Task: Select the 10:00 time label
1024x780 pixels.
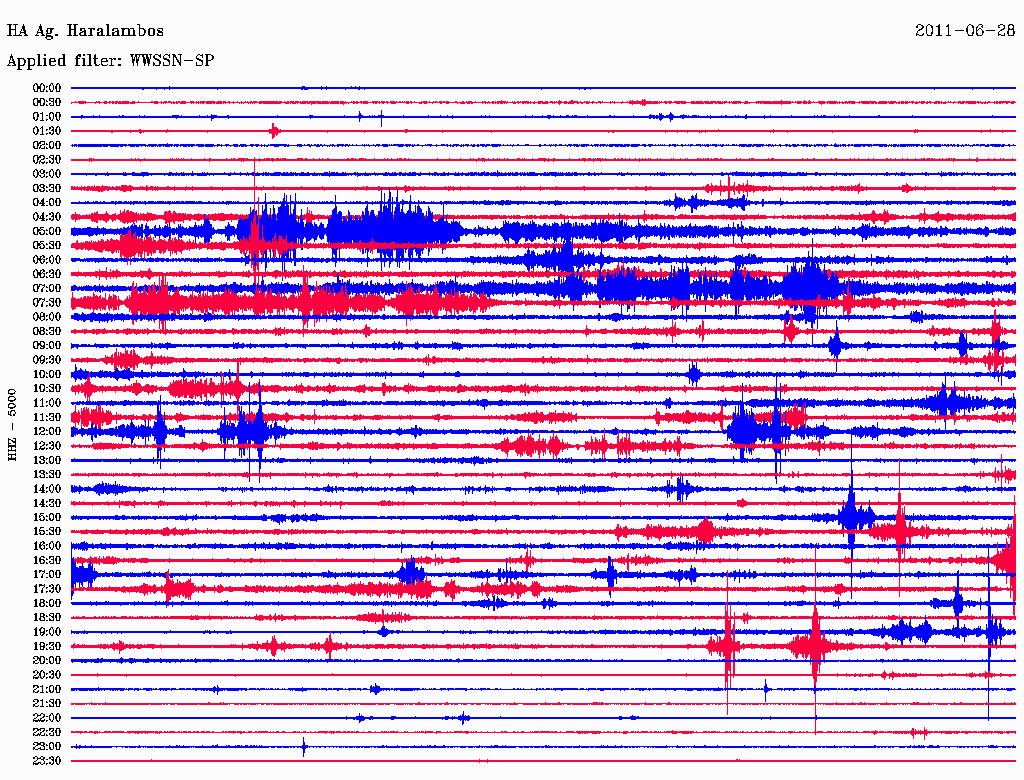Action: point(47,375)
